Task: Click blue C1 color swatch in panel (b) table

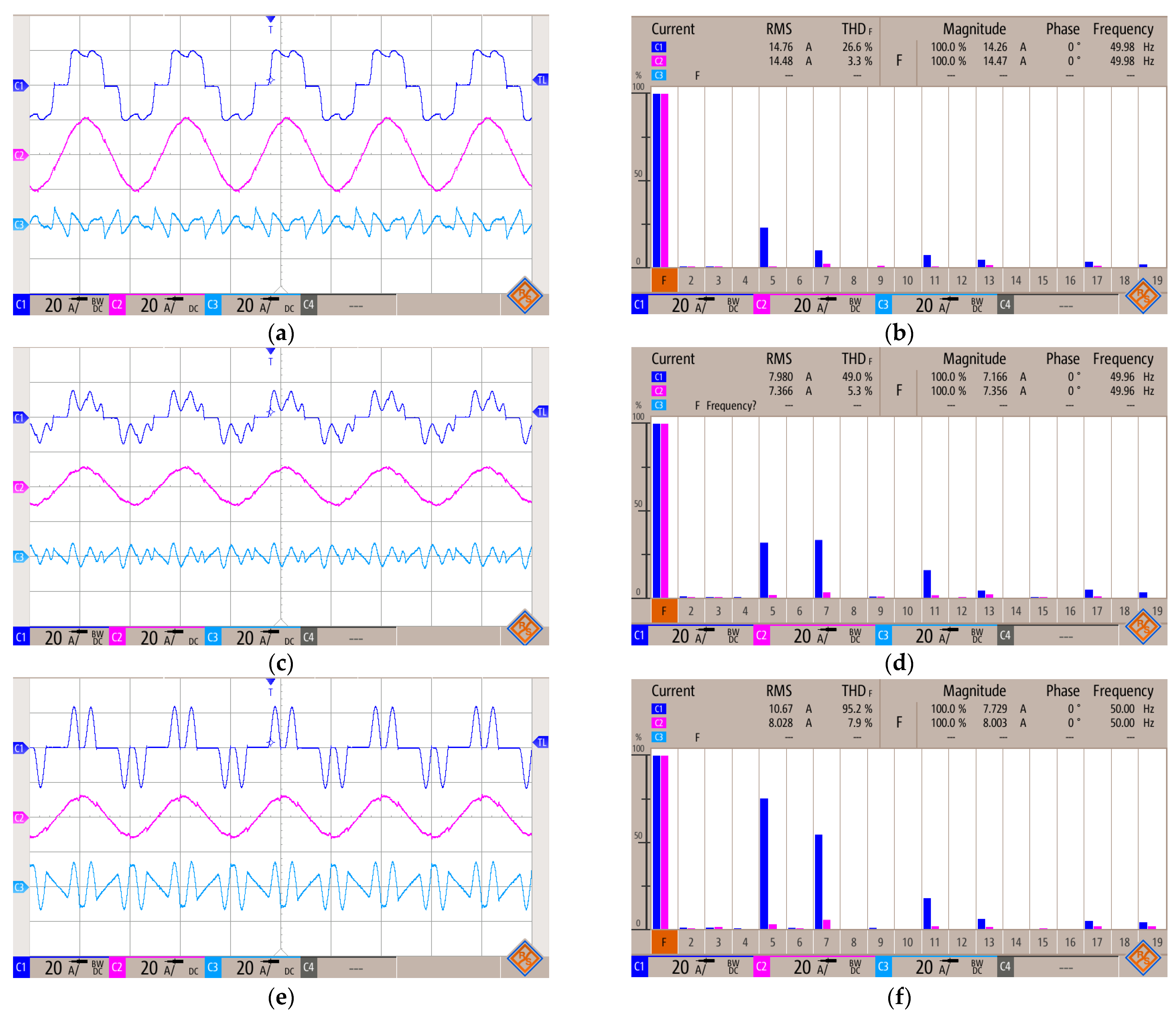Action: coord(658,47)
